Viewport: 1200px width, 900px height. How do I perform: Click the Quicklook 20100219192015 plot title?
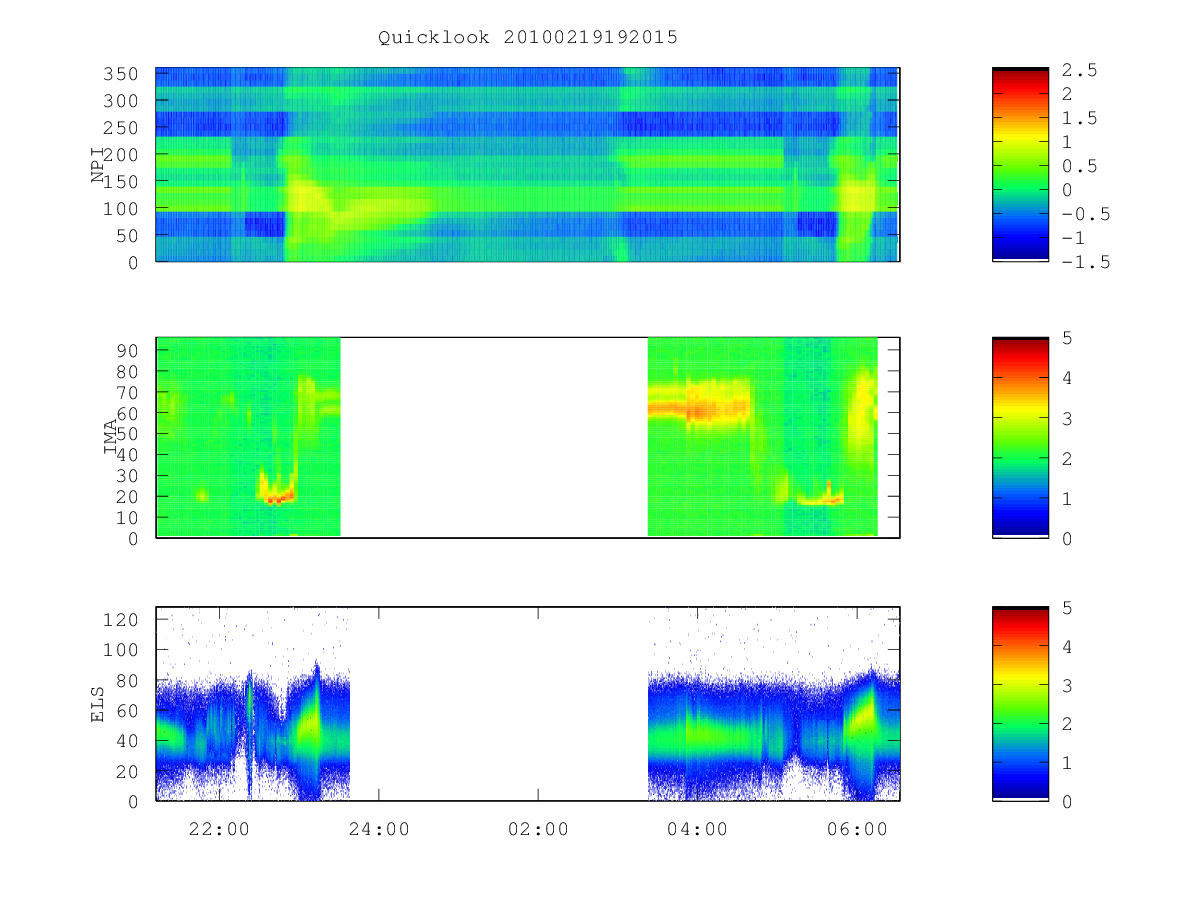point(528,37)
